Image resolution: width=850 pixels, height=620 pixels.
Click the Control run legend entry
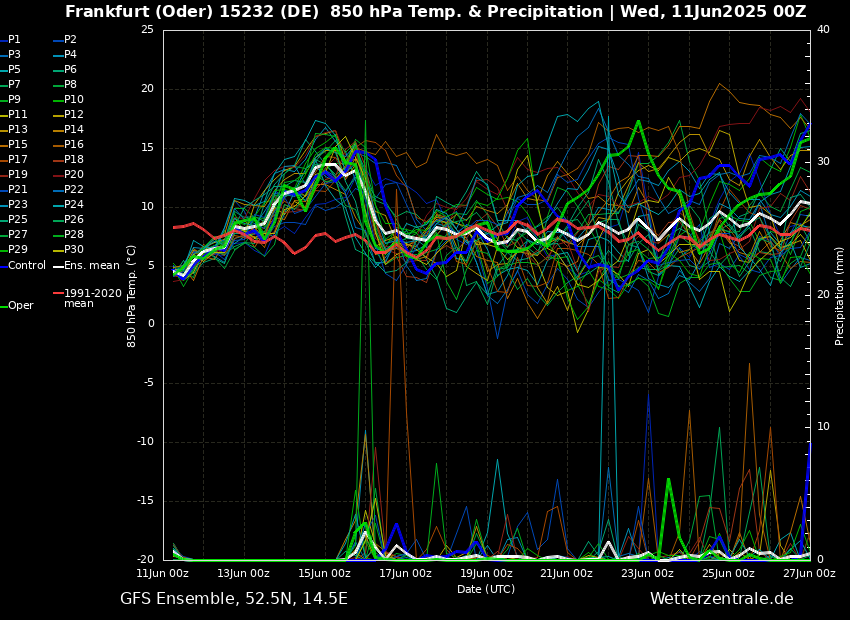tap(23, 266)
